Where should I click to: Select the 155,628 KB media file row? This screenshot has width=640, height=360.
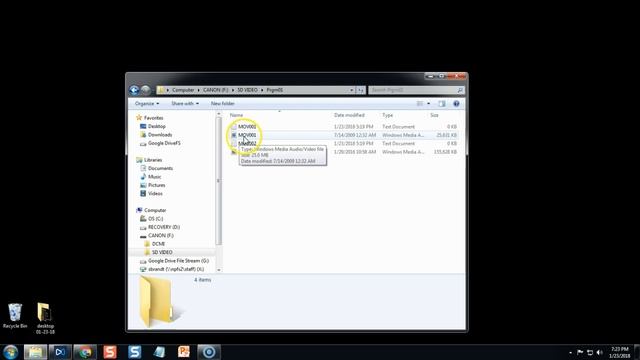[x=344, y=152]
